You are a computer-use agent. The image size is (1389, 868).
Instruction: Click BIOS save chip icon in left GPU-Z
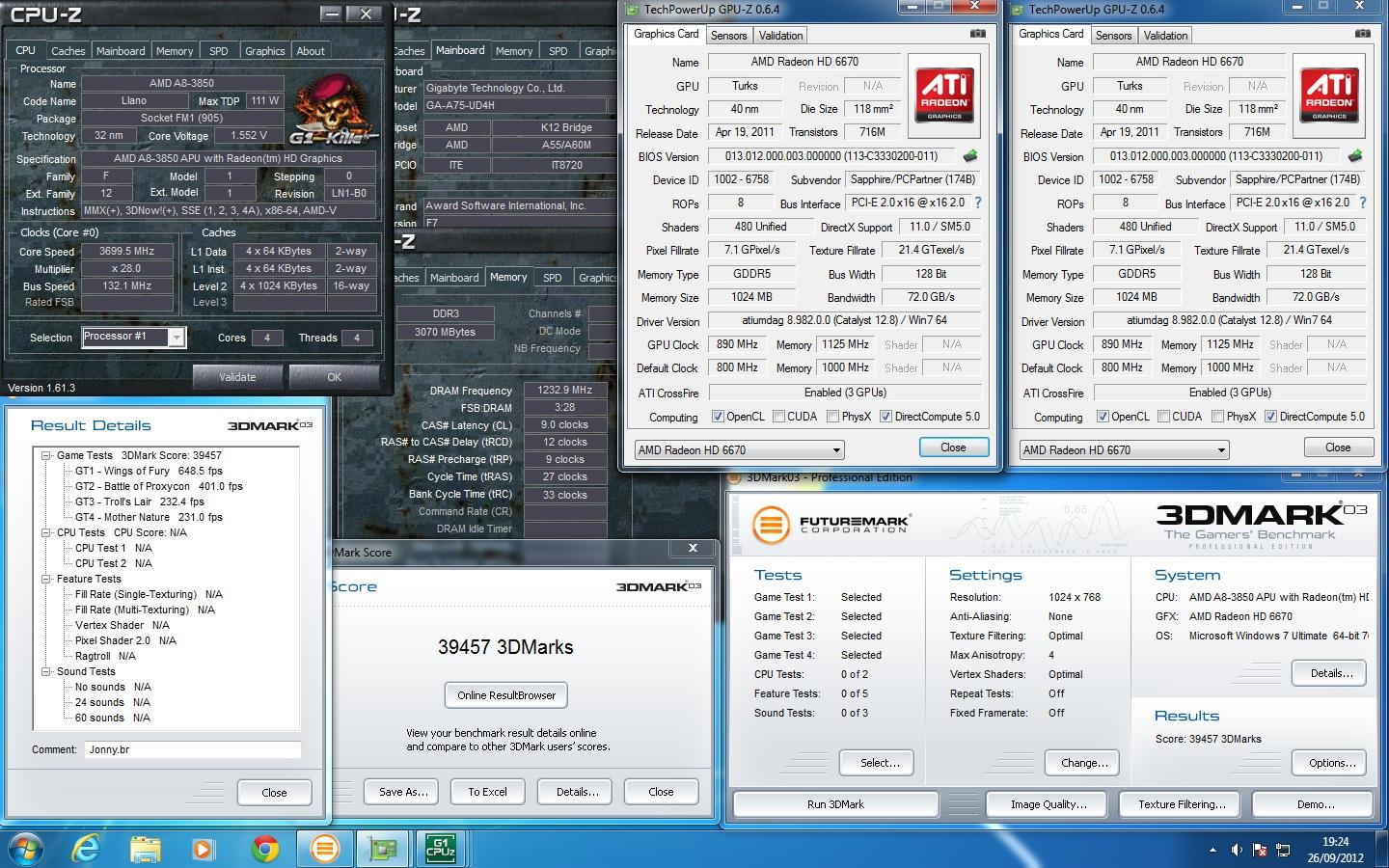(970, 156)
